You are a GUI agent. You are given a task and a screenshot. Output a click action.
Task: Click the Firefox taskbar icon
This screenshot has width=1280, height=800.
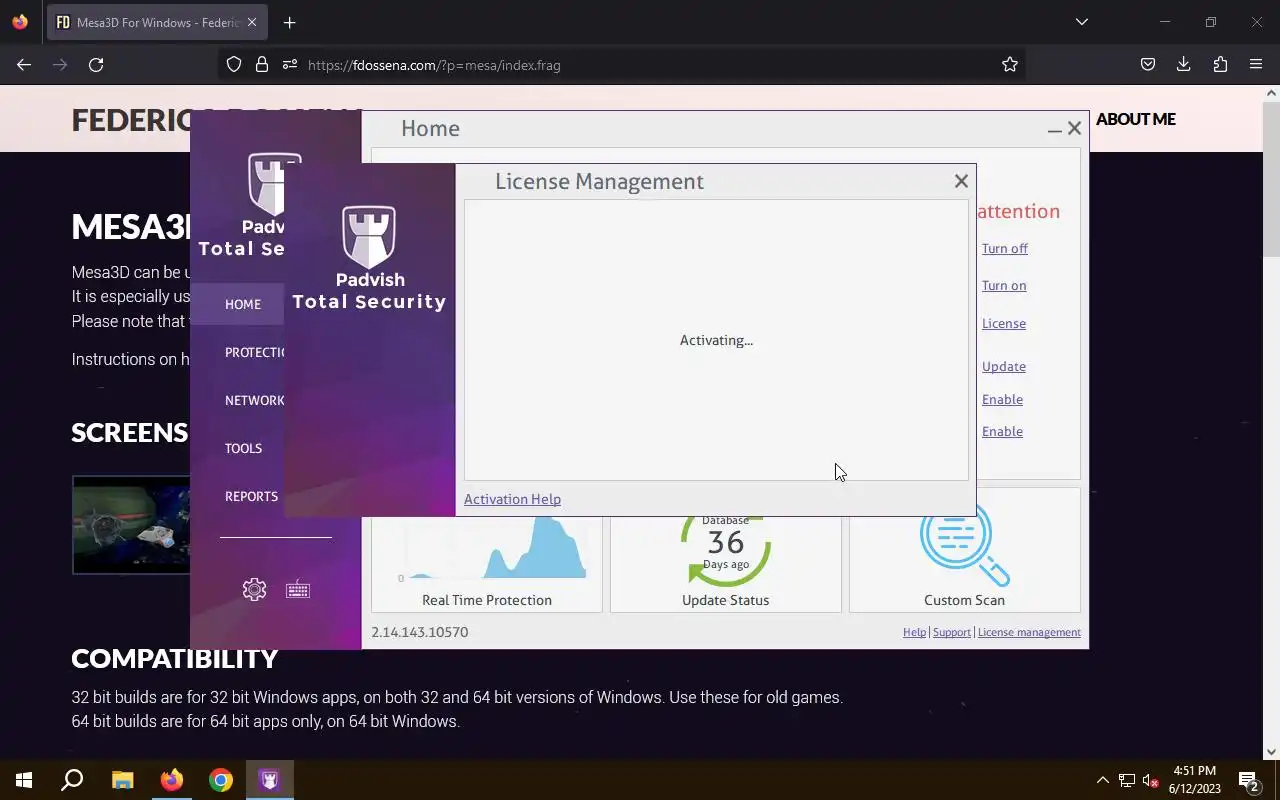tap(172, 780)
